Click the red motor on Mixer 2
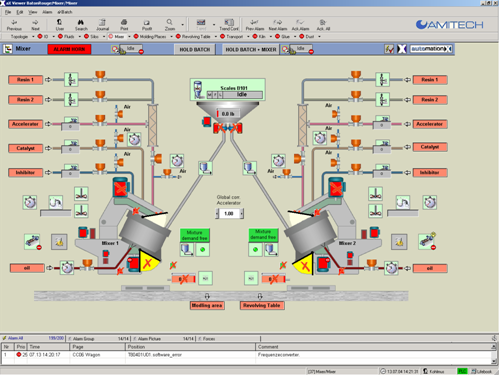 point(336,188)
